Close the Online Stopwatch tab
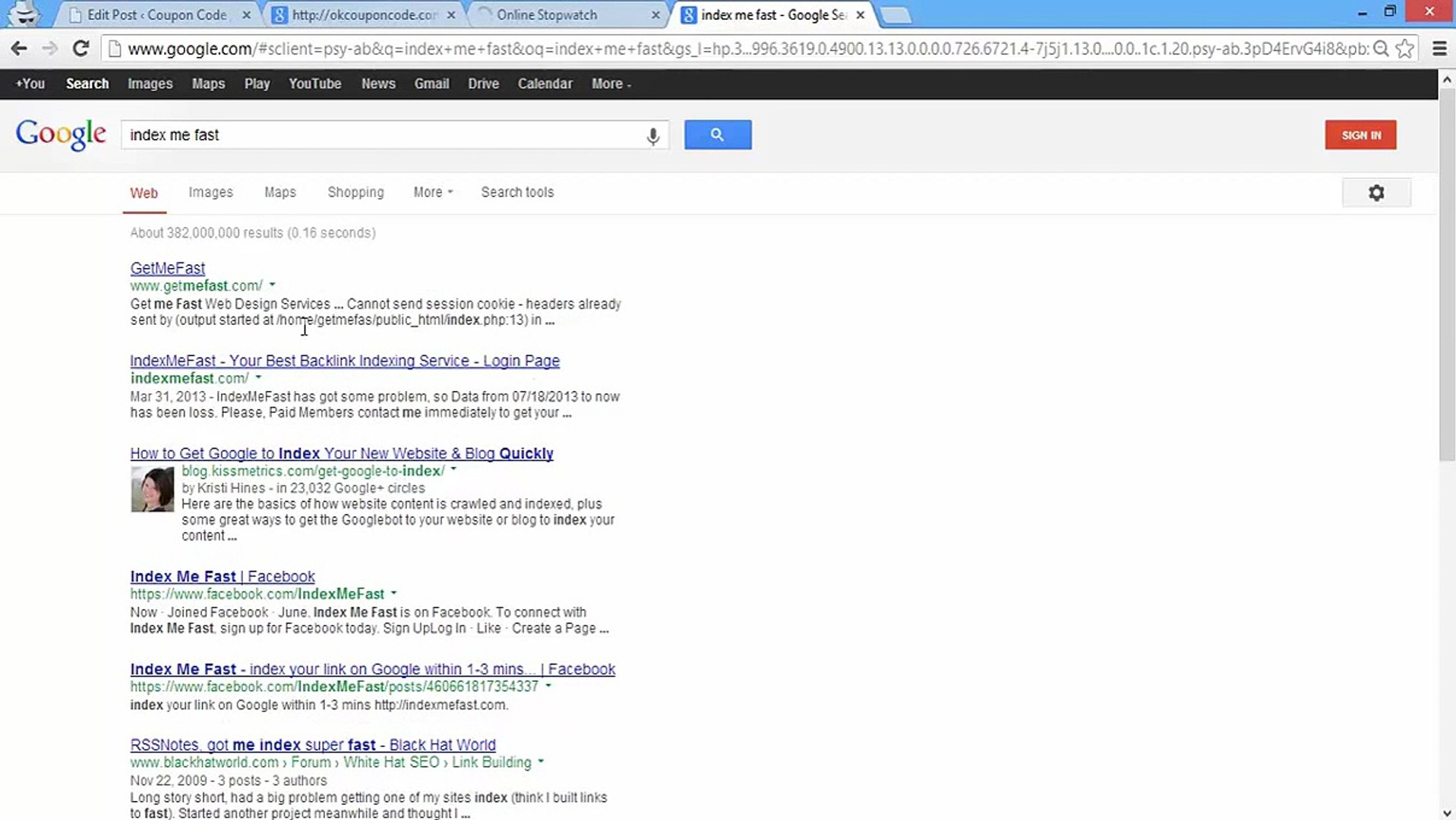The height and width of the screenshot is (820, 1456). (655, 14)
